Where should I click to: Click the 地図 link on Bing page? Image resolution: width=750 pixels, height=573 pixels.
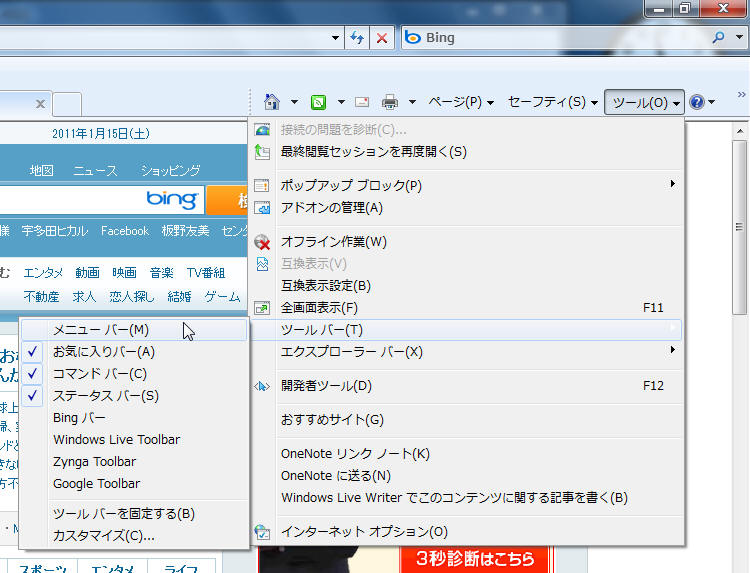click(42, 171)
